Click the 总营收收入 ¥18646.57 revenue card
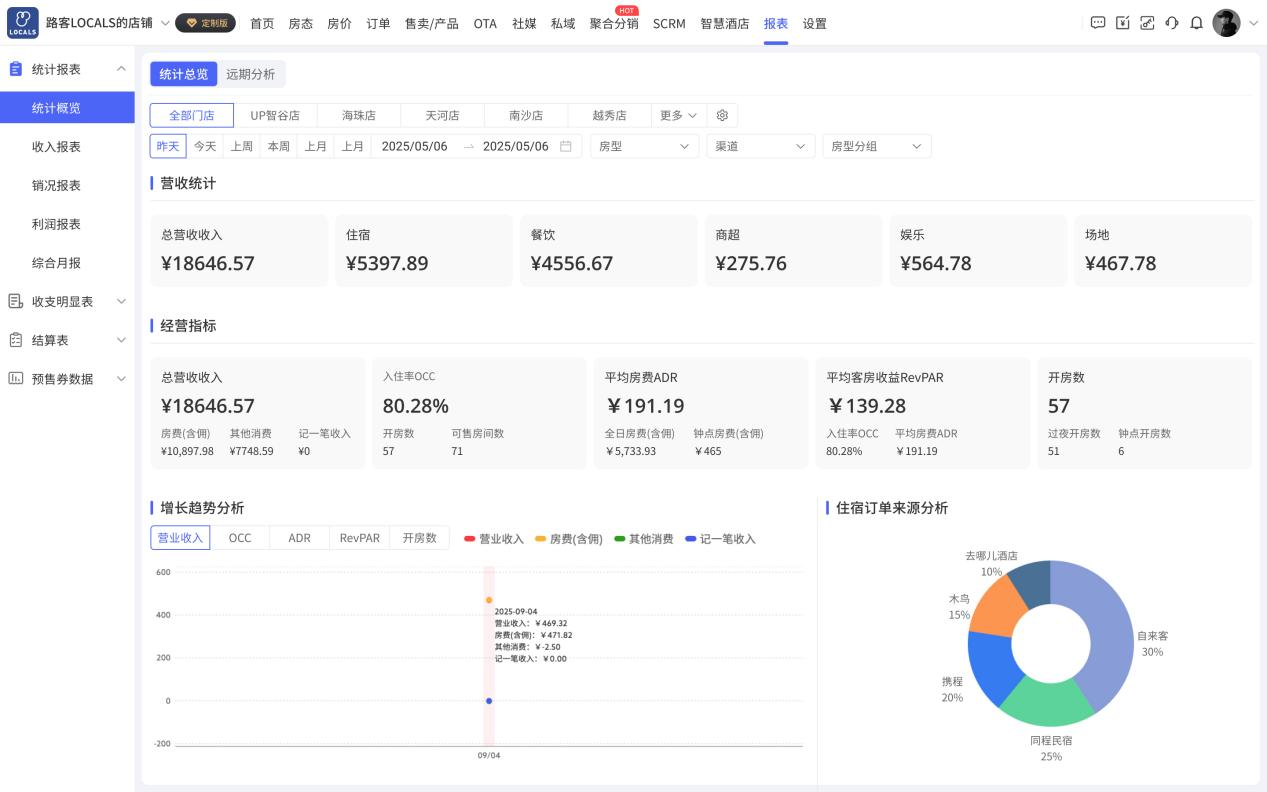 pyautogui.click(x=239, y=251)
